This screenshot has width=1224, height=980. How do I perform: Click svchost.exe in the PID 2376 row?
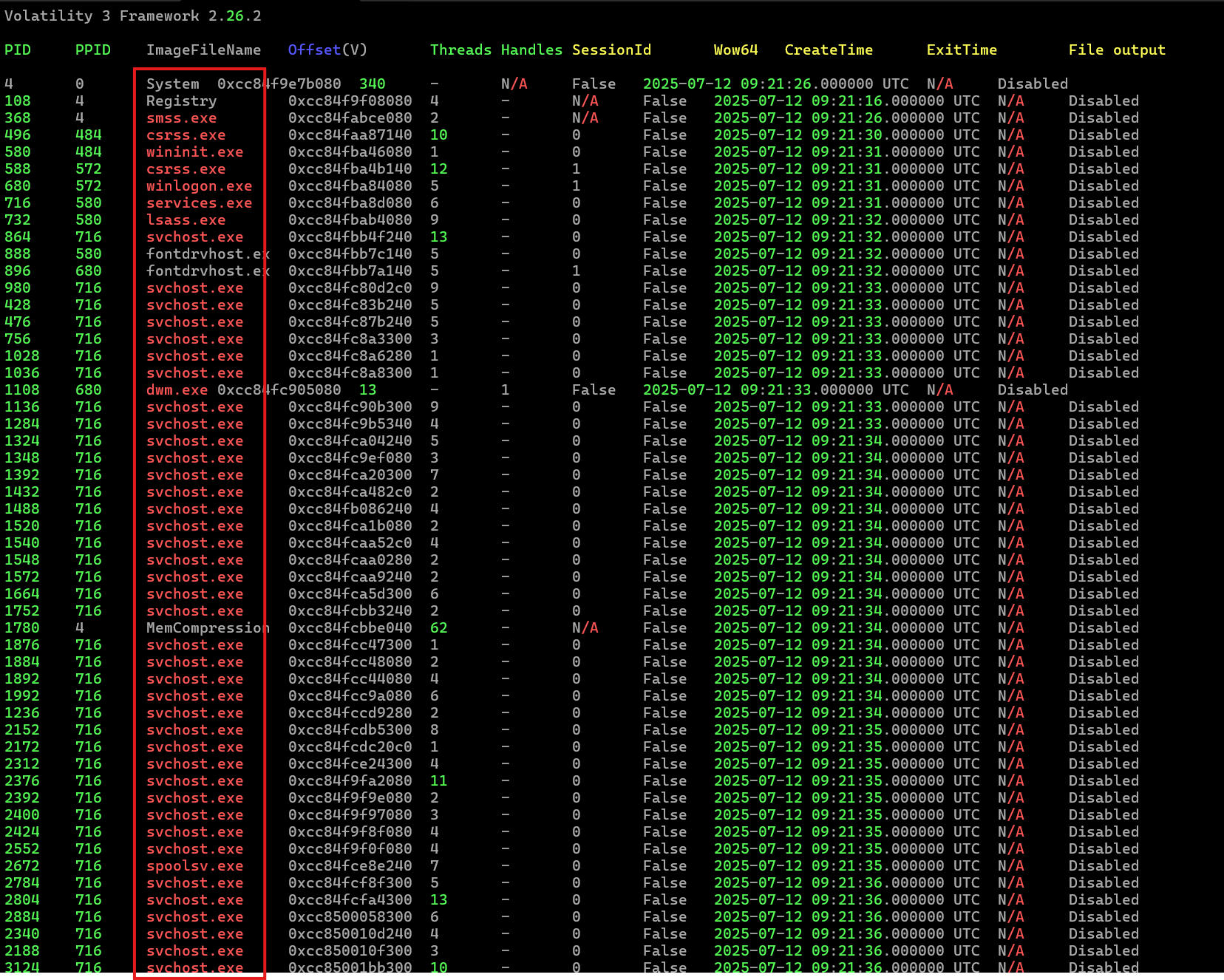pyautogui.click(x=194, y=780)
